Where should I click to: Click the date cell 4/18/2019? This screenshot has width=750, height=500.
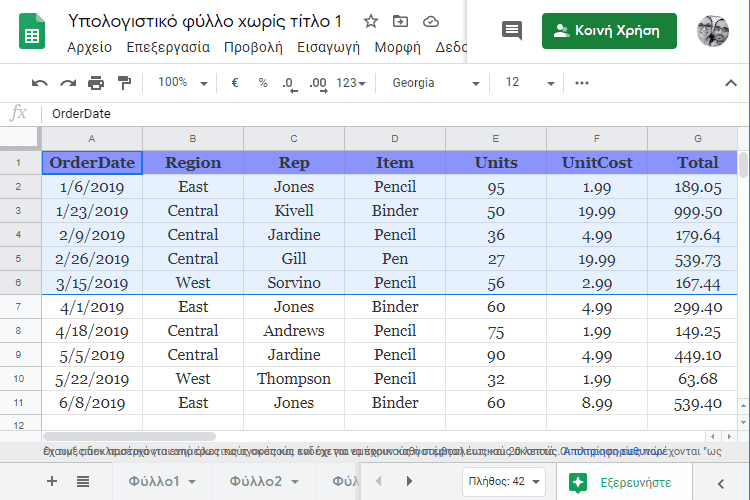point(92,331)
